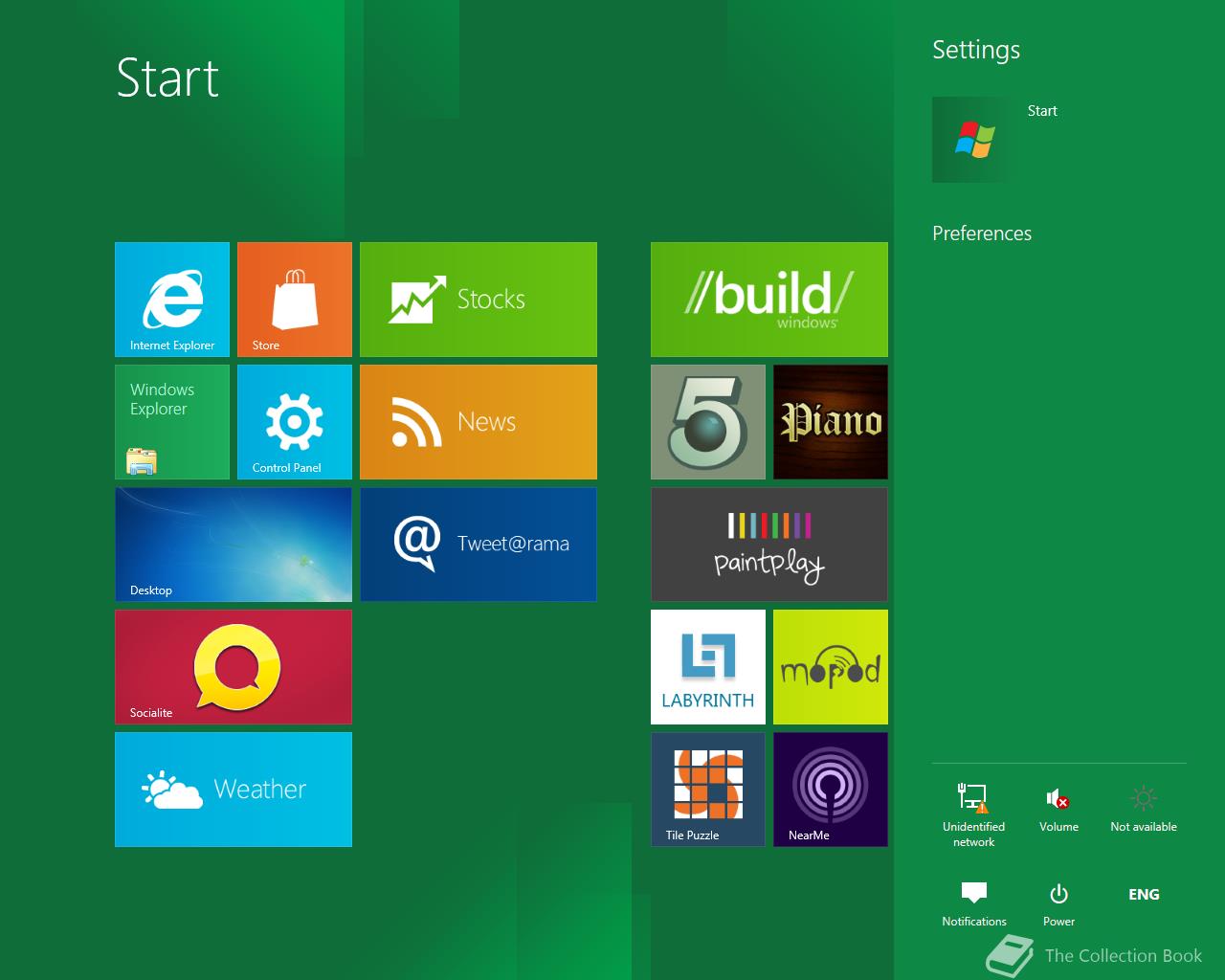The image size is (1225, 980).
Task: Launch the number 5 game tile
Action: [x=708, y=422]
